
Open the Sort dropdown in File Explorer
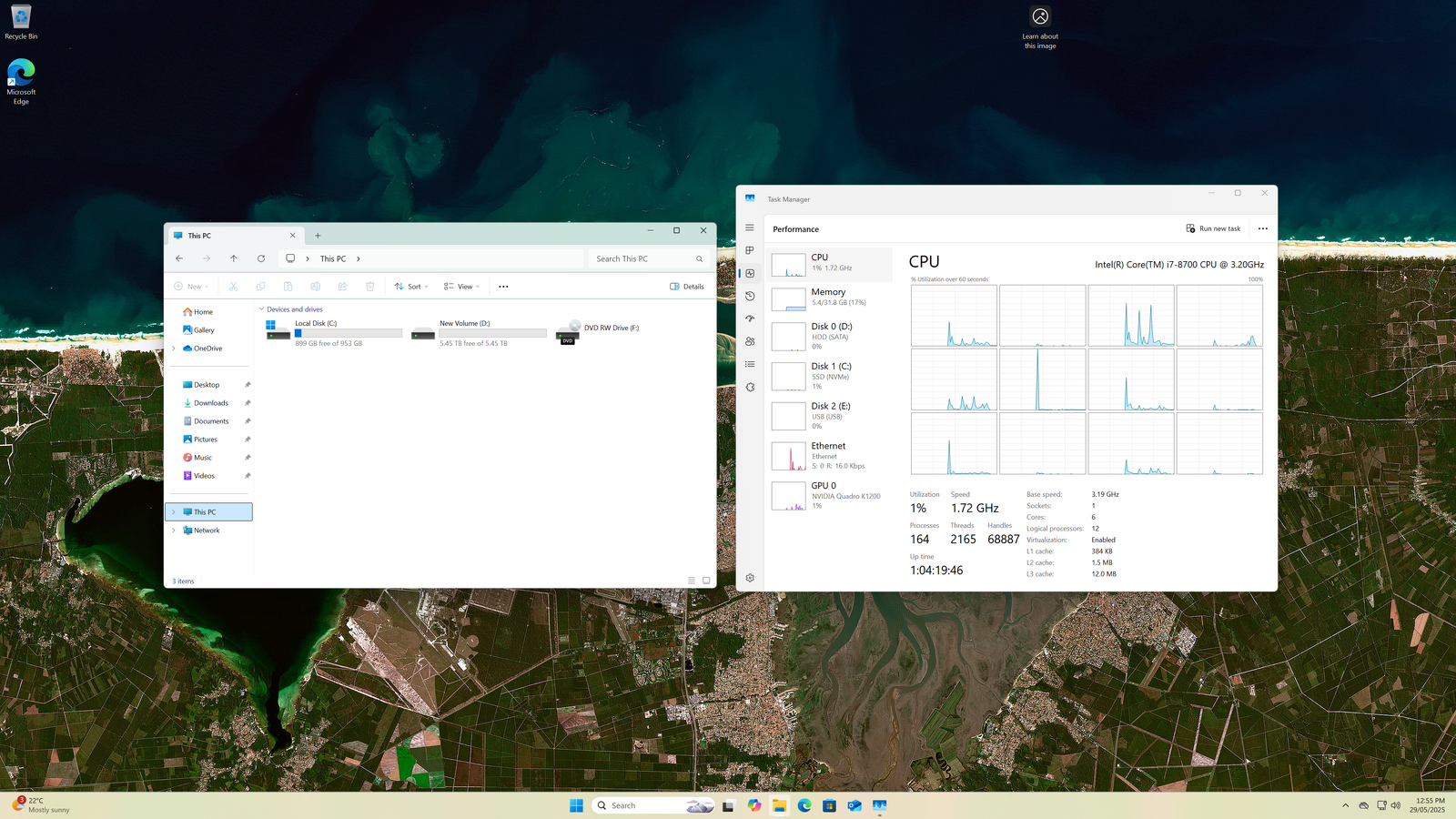[411, 287]
